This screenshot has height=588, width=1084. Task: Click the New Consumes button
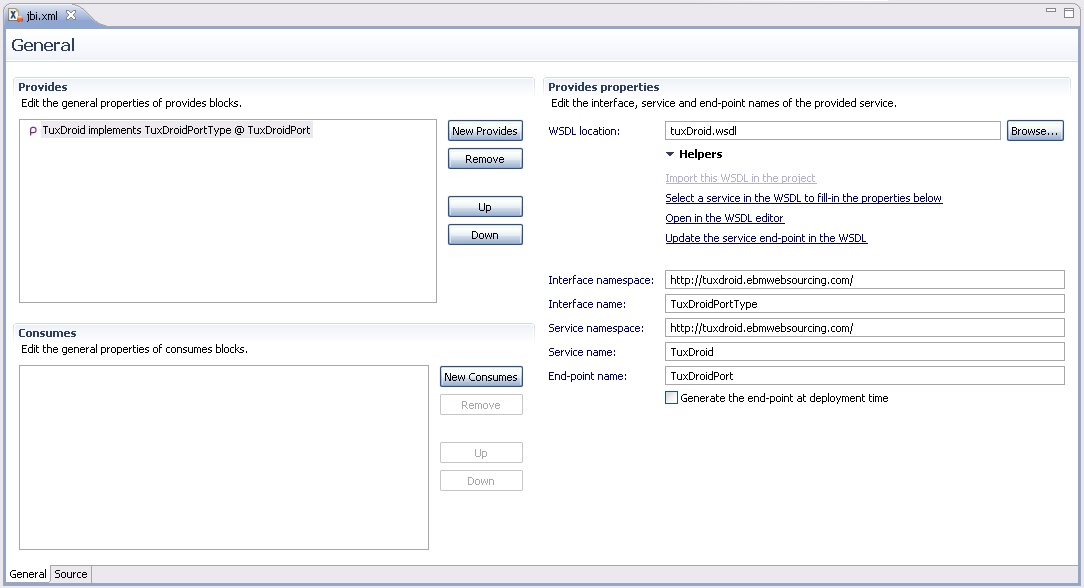(481, 377)
